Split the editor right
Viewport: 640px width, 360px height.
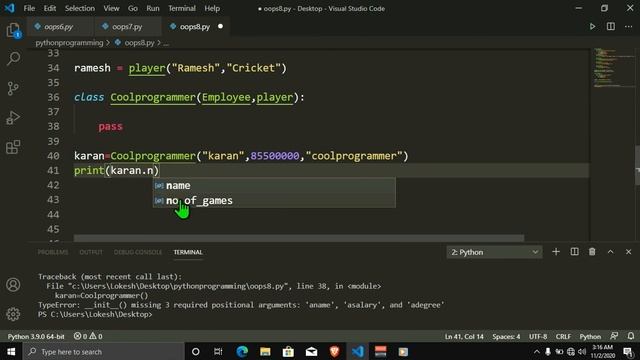611,27
